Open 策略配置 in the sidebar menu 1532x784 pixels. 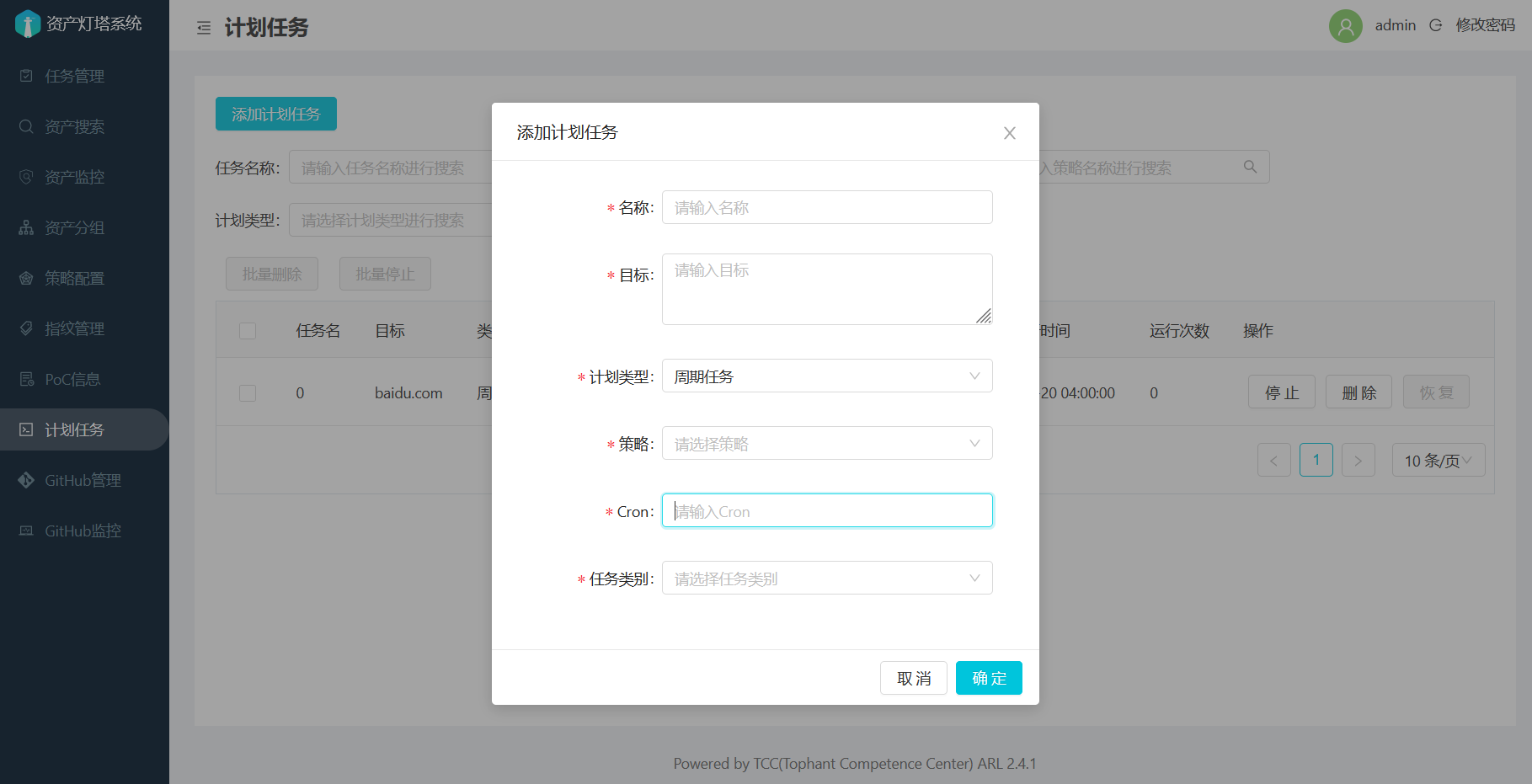coord(84,278)
